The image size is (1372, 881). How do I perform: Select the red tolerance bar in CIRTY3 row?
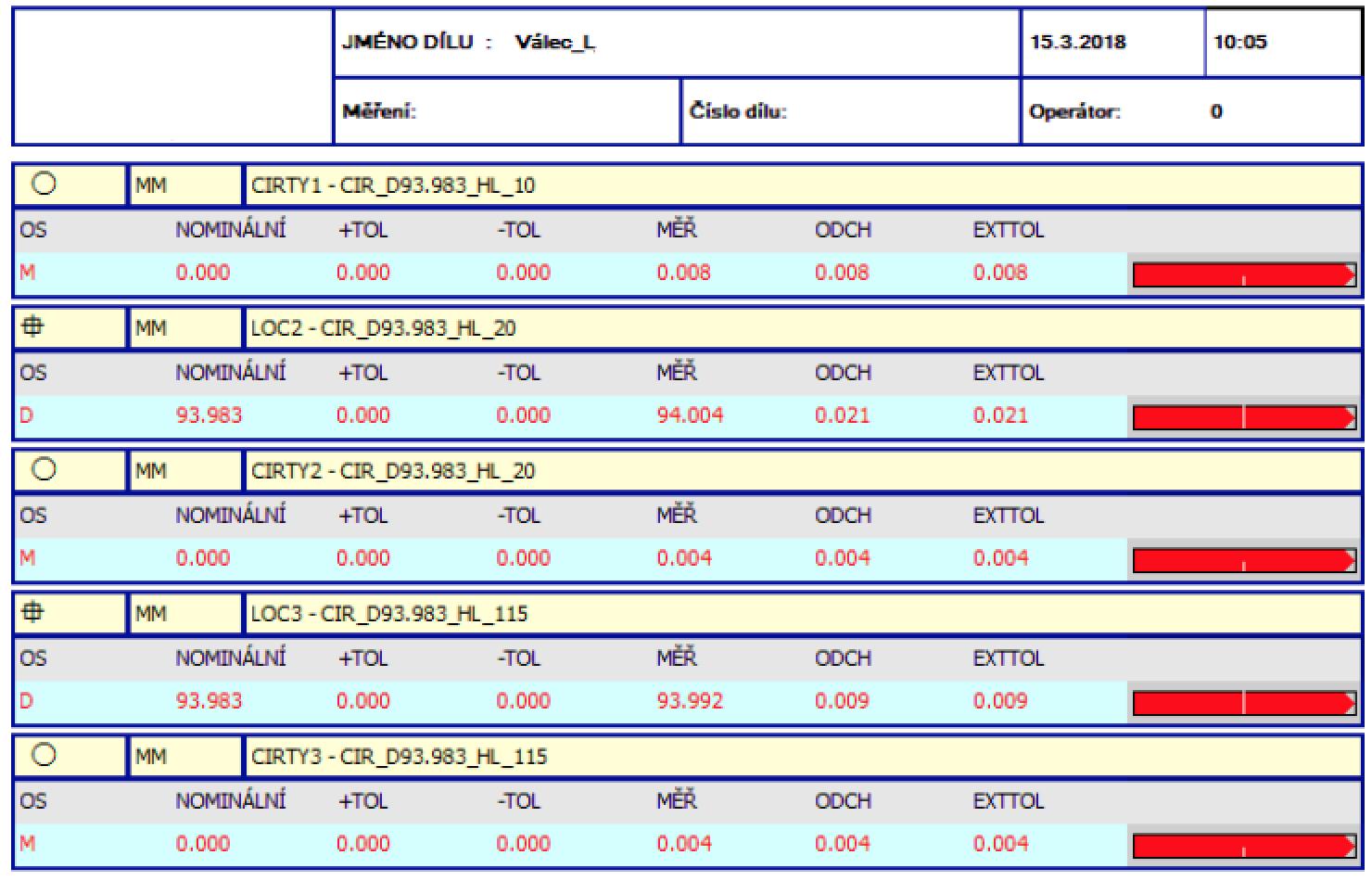point(1243,846)
